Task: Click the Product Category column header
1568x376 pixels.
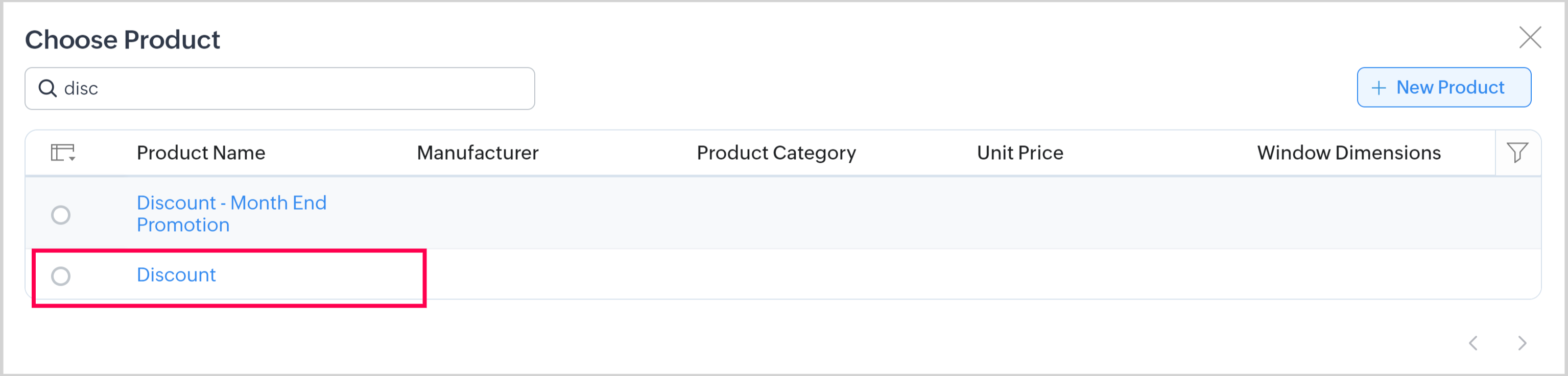Action: pos(776,153)
